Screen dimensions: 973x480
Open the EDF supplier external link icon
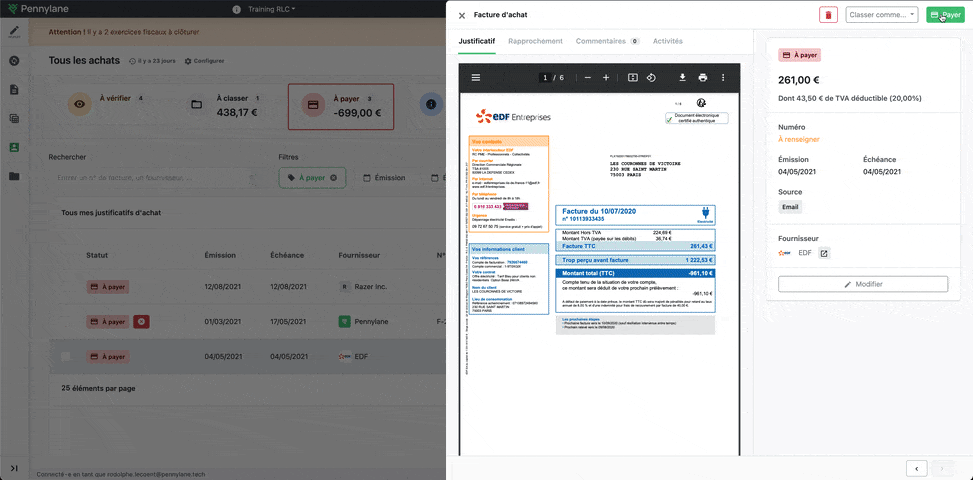824,253
